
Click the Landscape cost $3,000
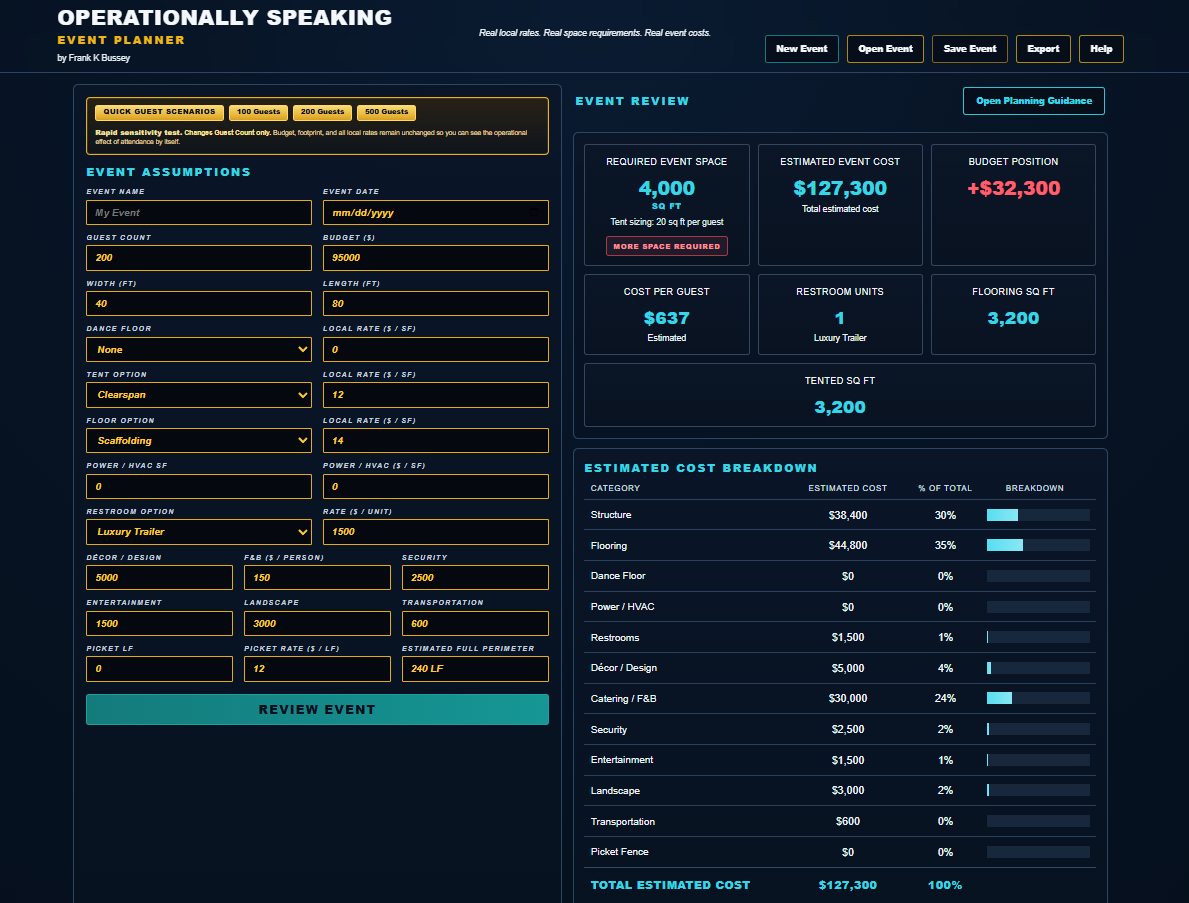pyautogui.click(x=848, y=790)
